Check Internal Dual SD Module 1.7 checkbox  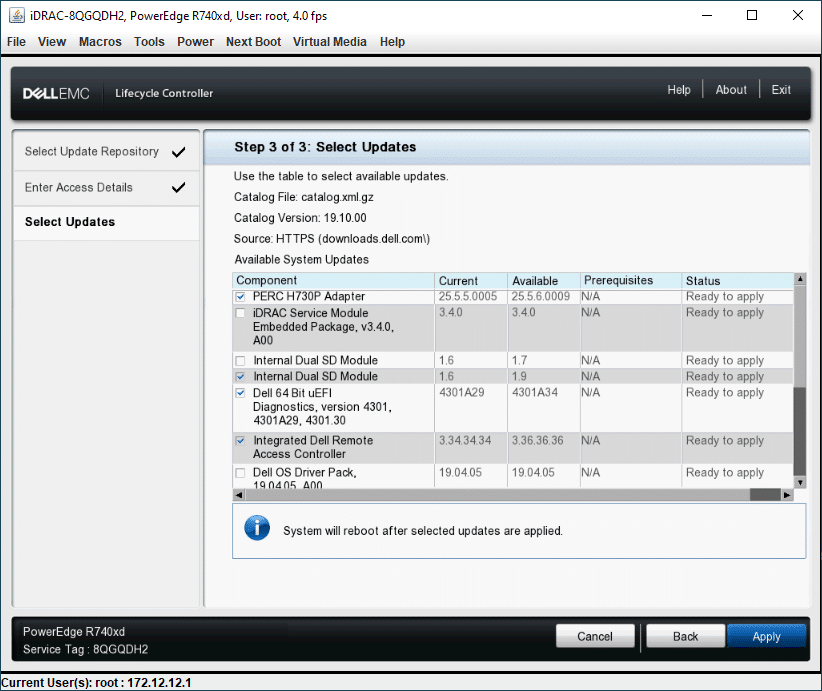coord(240,361)
